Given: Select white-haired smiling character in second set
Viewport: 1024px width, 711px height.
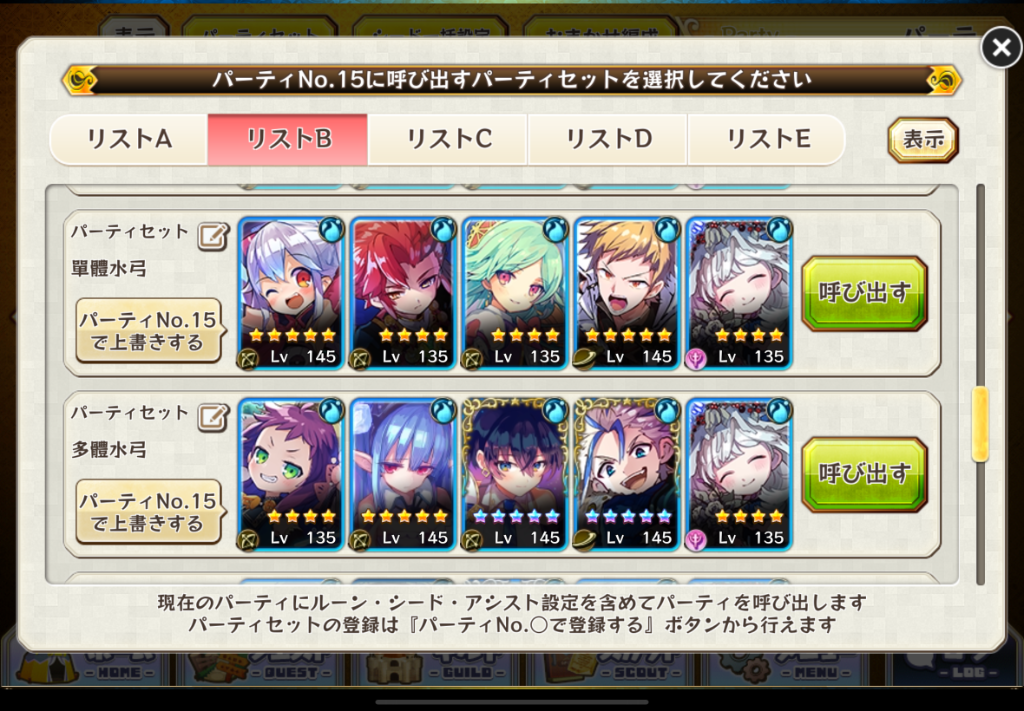Looking at the screenshot, I should point(739,475).
